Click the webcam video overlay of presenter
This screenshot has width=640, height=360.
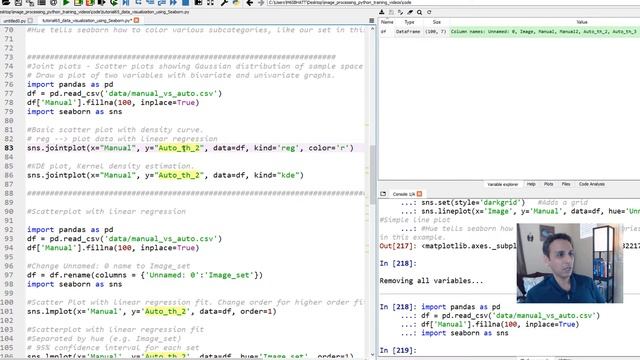[570, 263]
